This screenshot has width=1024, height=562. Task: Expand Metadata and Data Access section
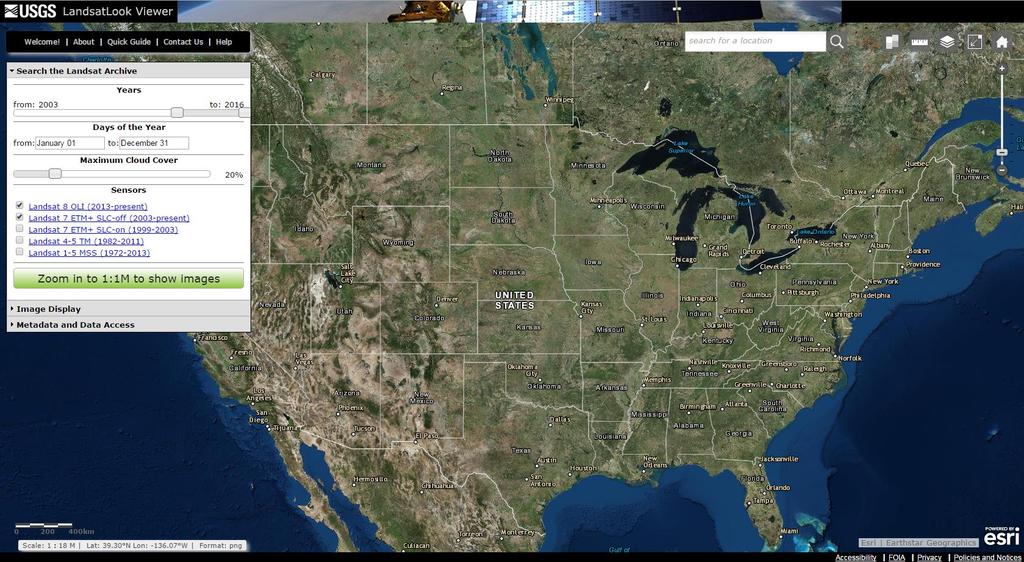pyautogui.click(x=128, y=324)
